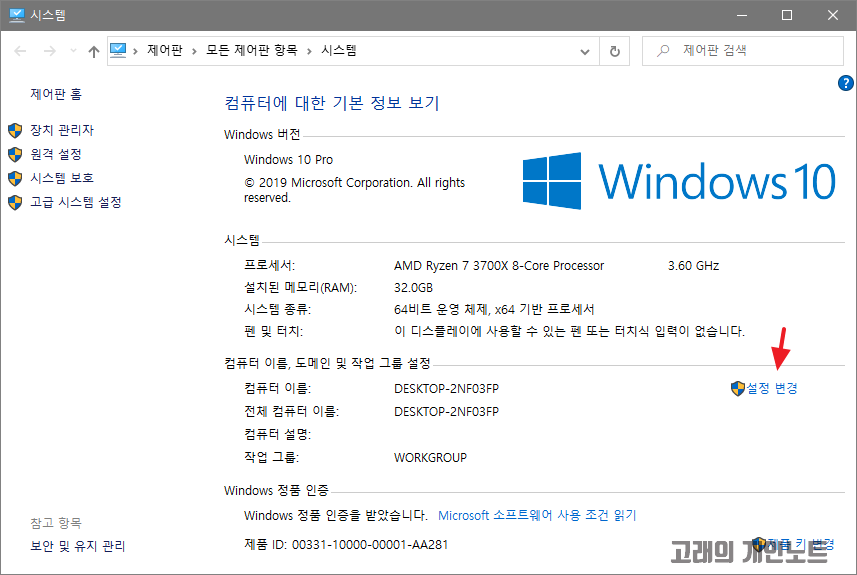Select the 3.60 GHz value

coord(694,266)
